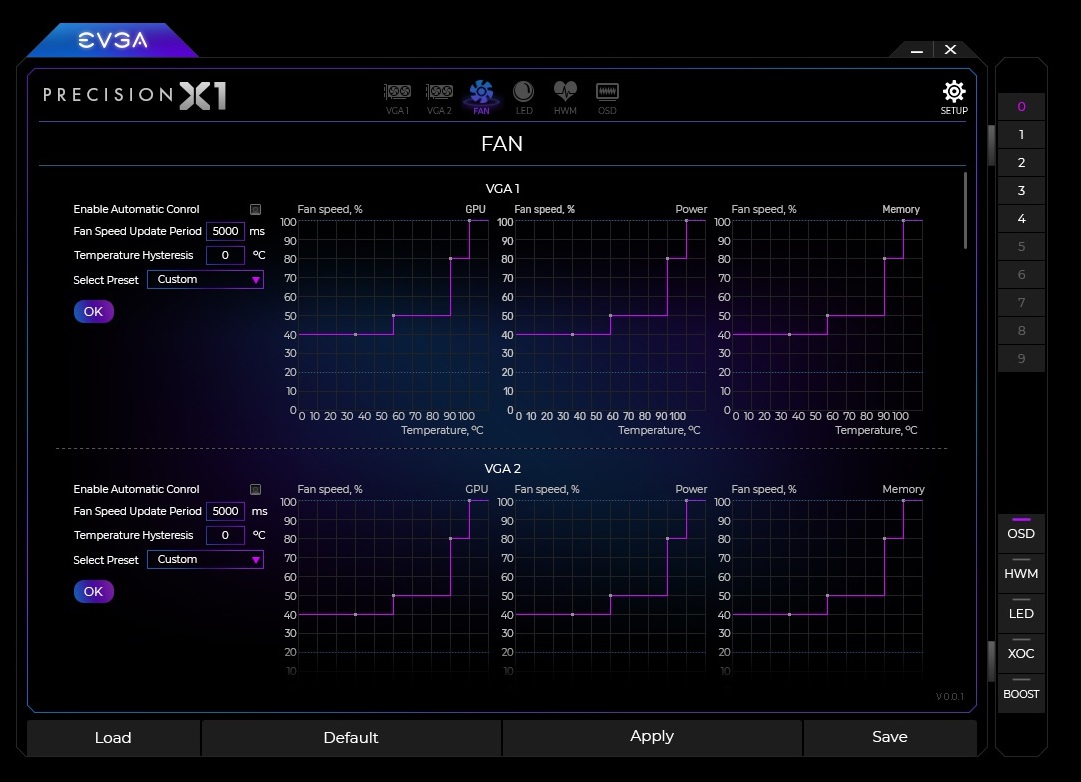This screenshot has width=1081, height=782.
Task: Select profile slot 9
Action: pyautogui.click(x=1021, y=358)
